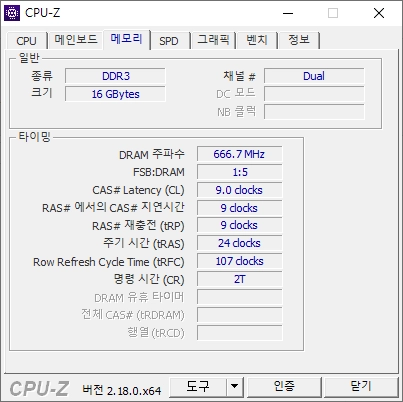This screenshot has width=403, height=402.
Task: Click the empty NB 클럭 field
Action: point(314,112)
